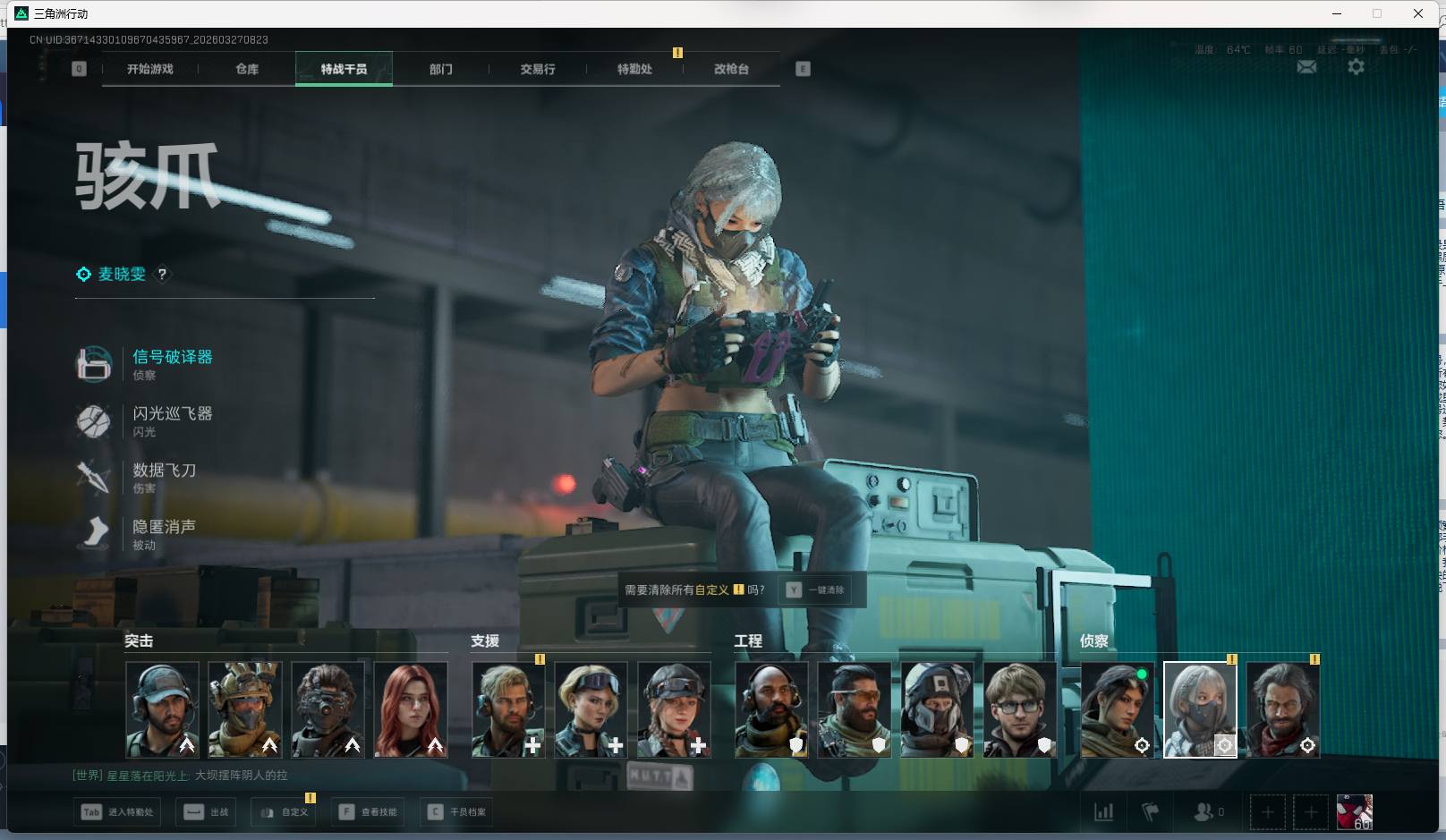The width and height of the screenshot is (1446, 840).
Task: Select the 突击 operator with tactical helmet
Action: point(245,710)
